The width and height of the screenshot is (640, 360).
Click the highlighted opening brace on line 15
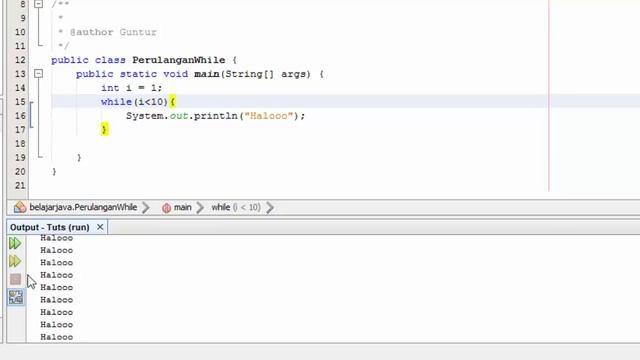[x=172, y=102]
